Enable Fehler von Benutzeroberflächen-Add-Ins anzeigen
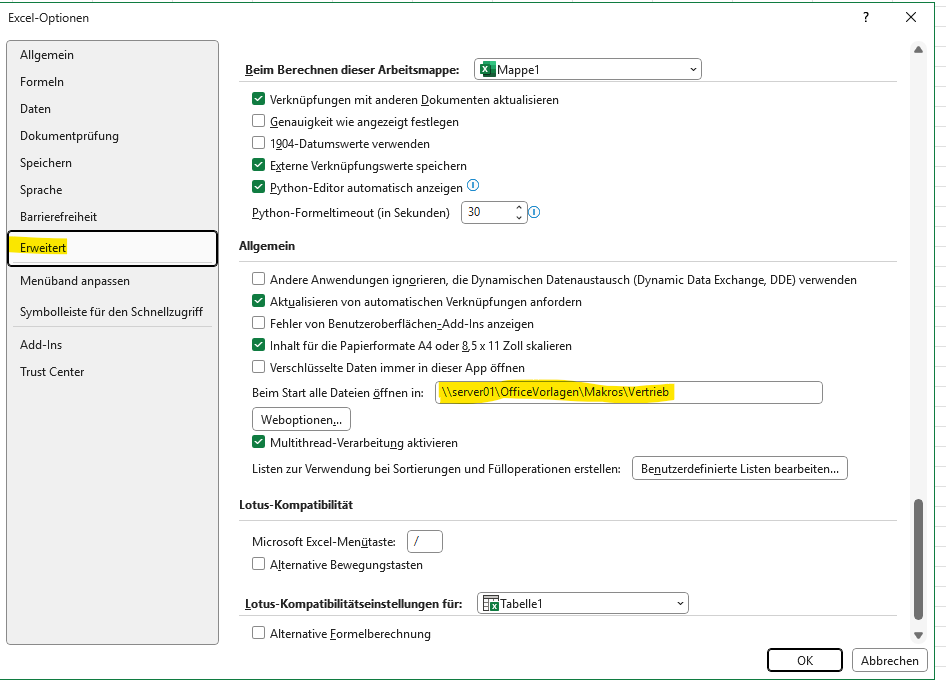 [x=258, y=323]
